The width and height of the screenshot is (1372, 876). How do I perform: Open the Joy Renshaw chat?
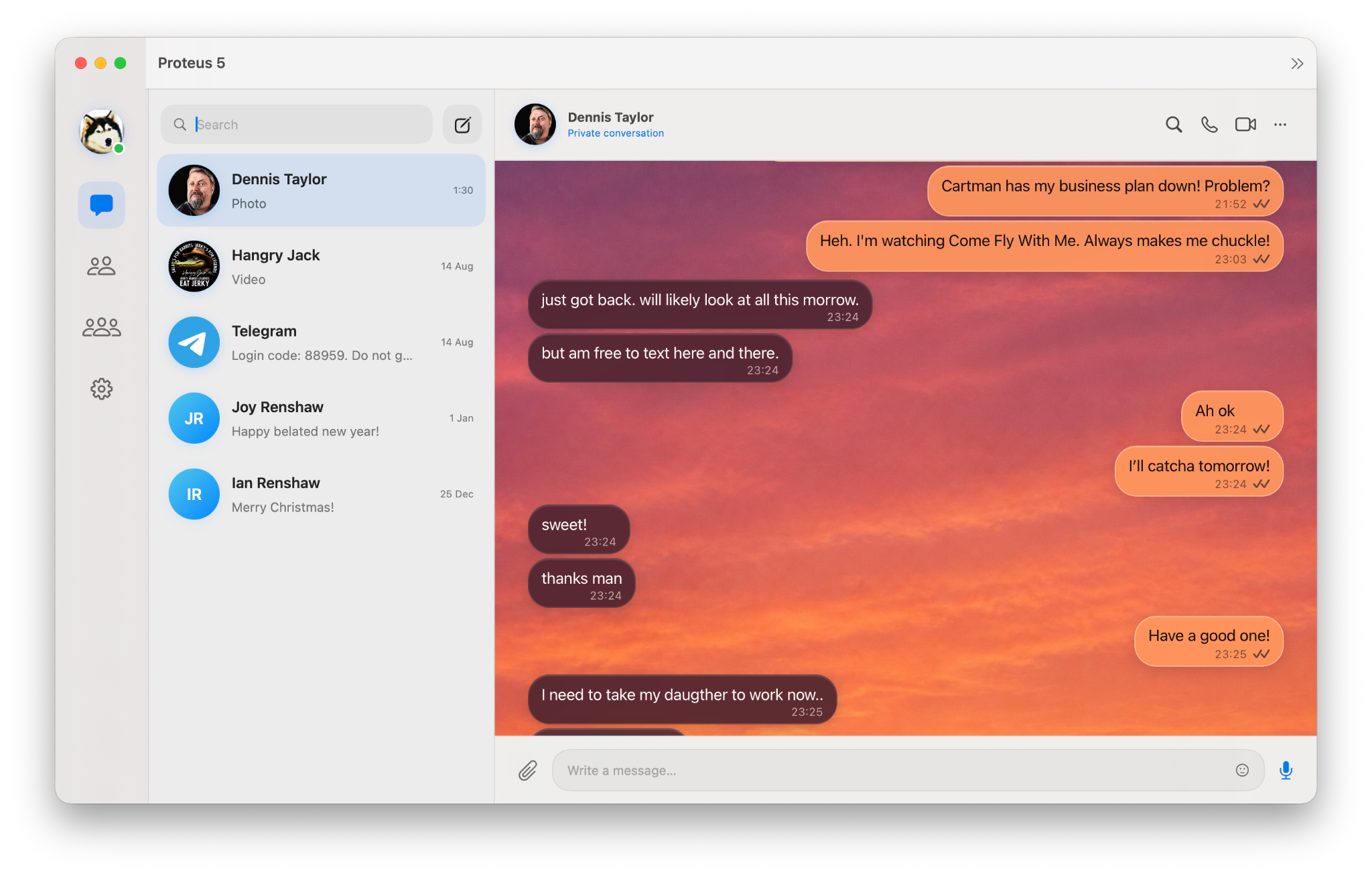tap(321, 419)
